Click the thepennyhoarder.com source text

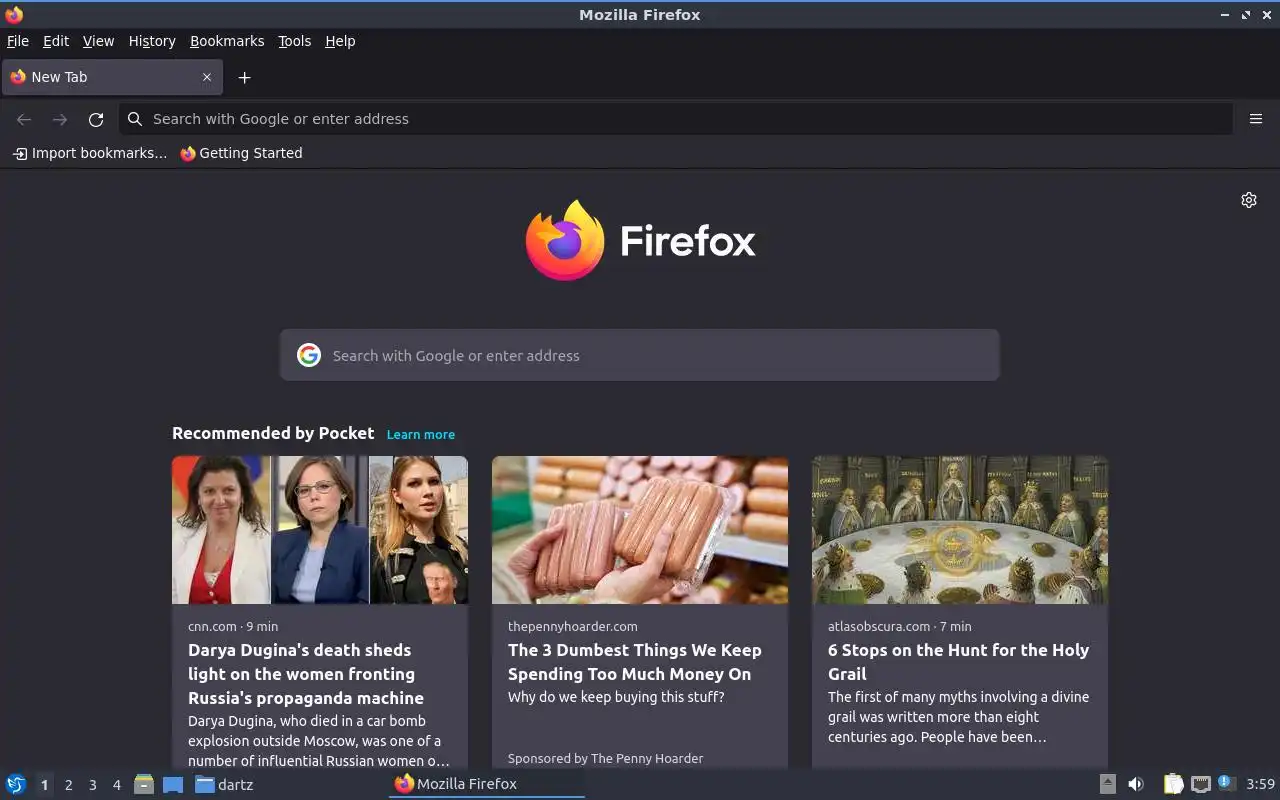point(573,626)
